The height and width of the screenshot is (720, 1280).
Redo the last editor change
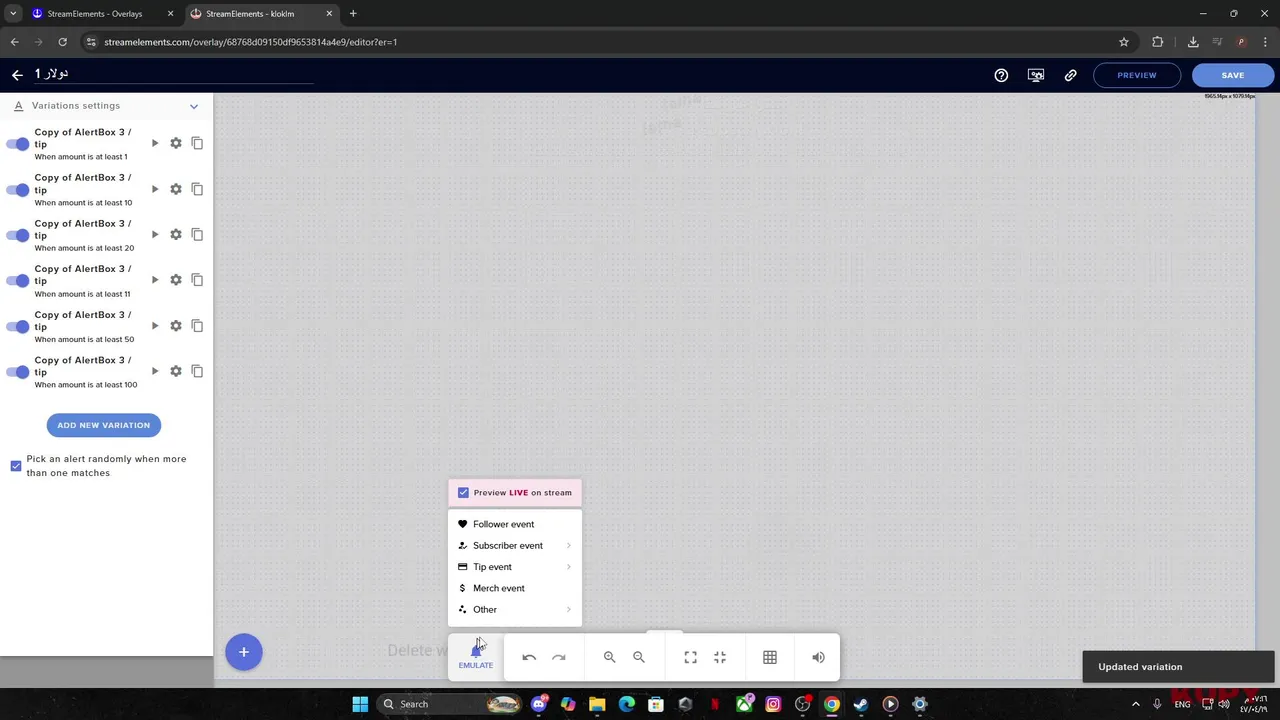pos(559,657)
